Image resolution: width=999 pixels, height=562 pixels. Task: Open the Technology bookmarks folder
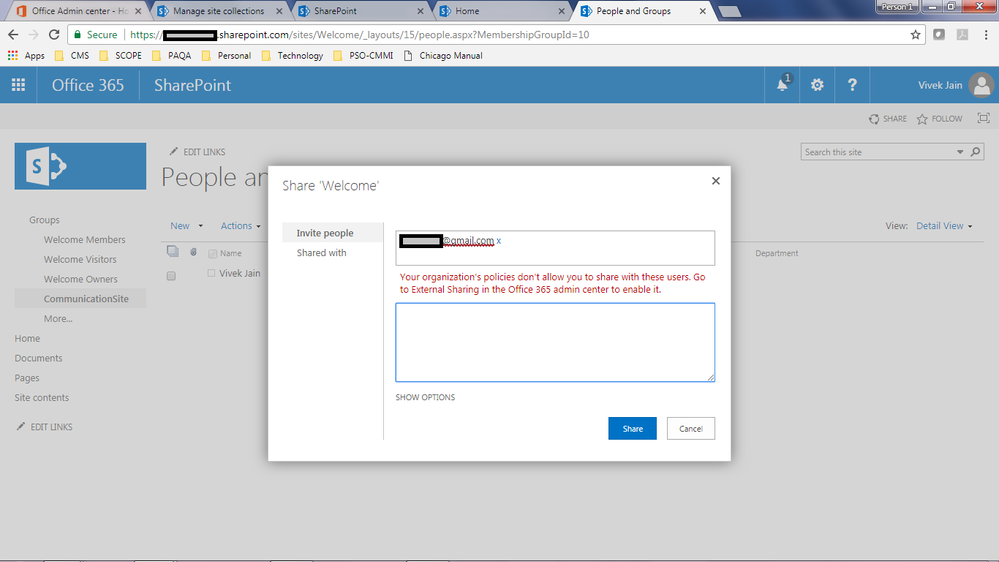292,55
